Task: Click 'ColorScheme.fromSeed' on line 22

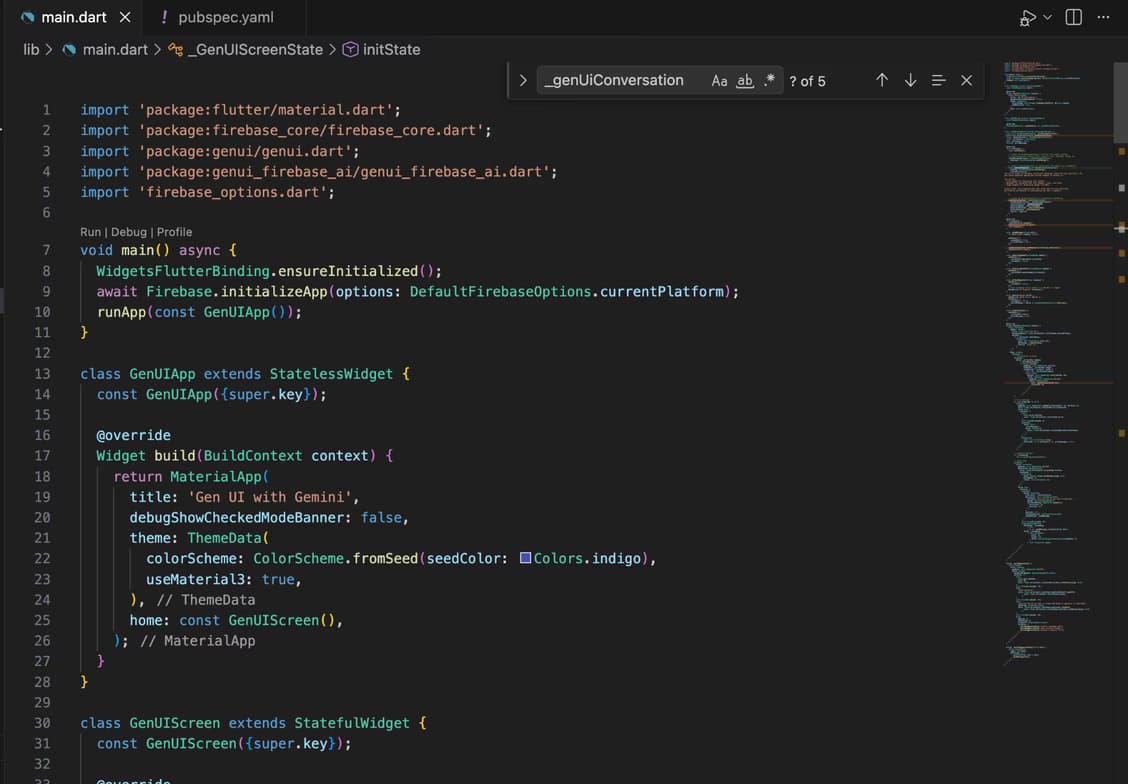Action: point(336,558)
